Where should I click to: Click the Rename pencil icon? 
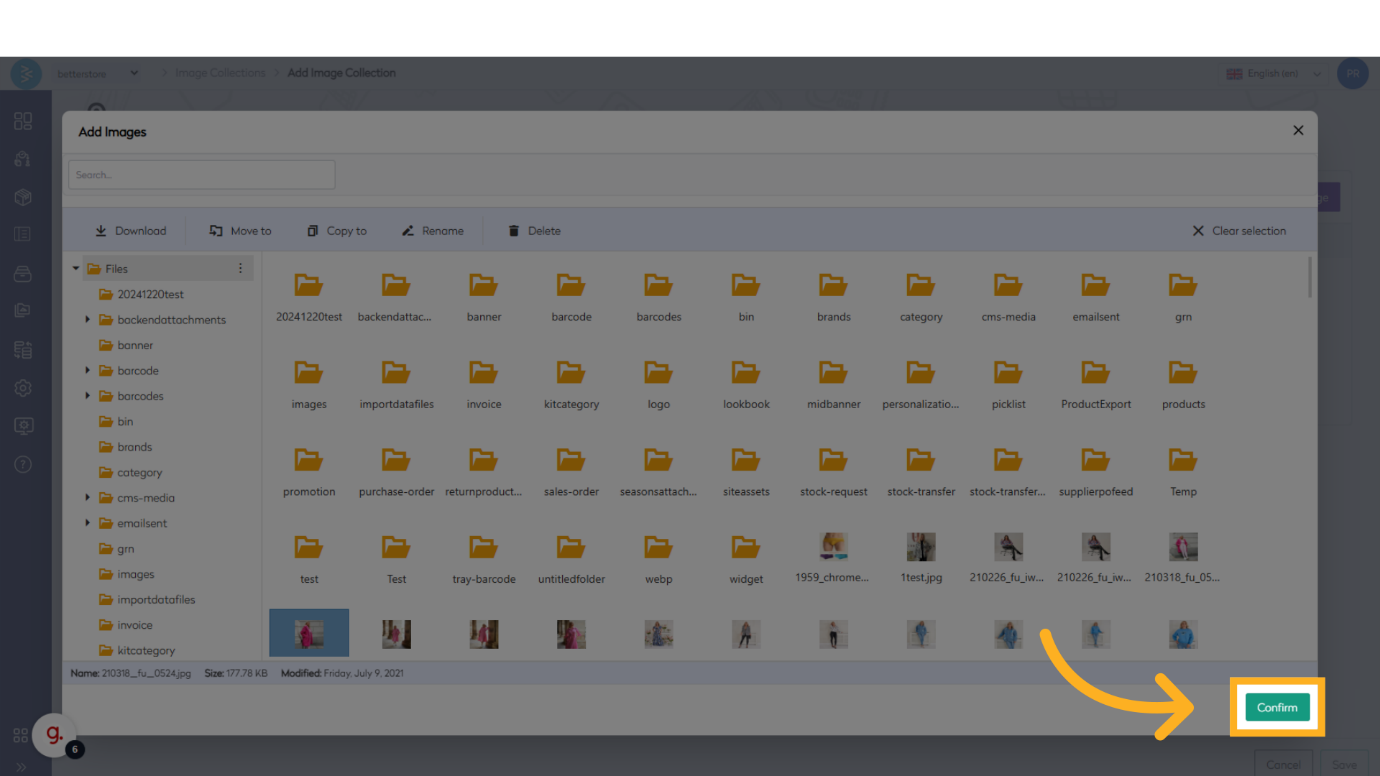[x=408, y=231]
